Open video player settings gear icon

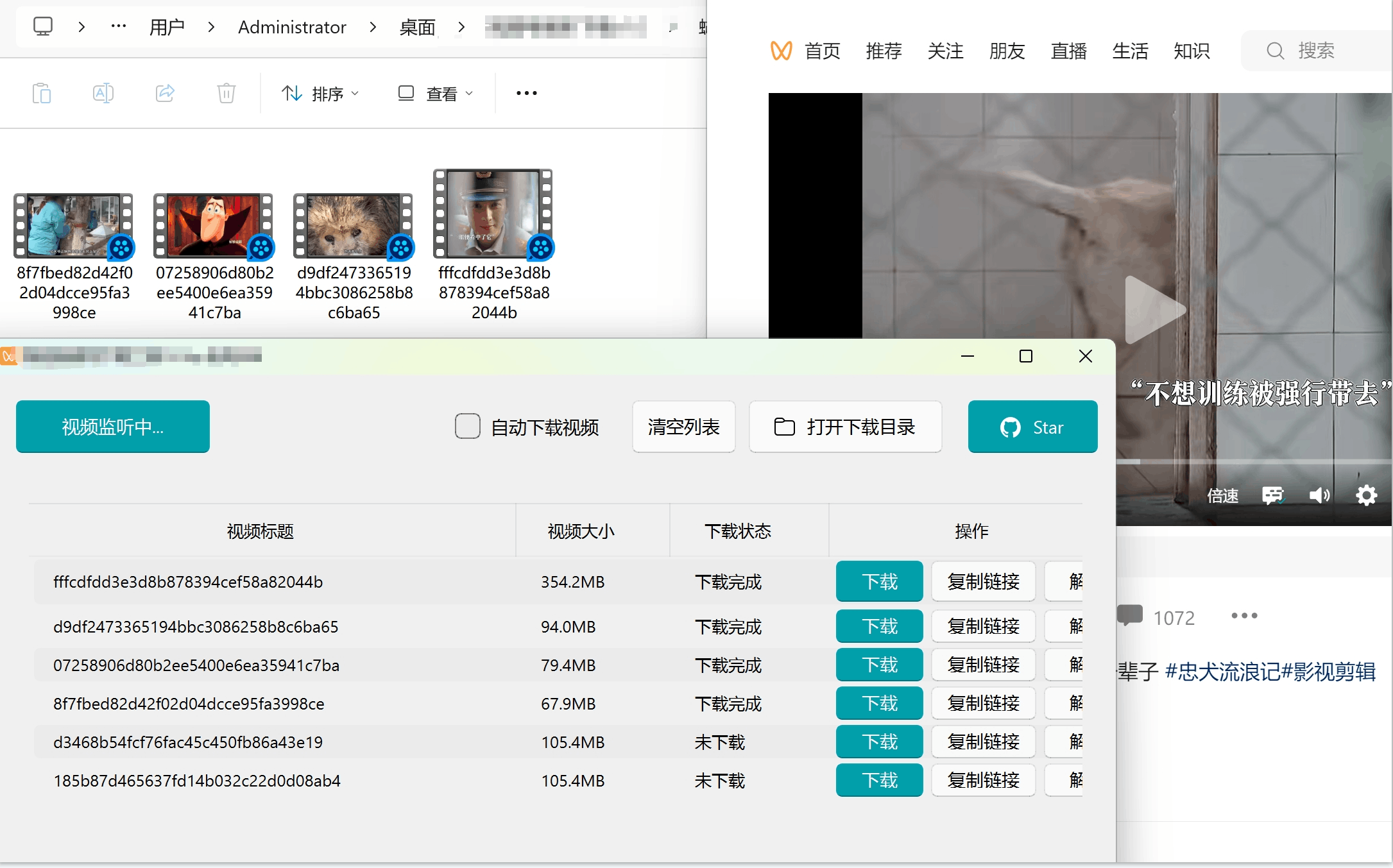[1366, 495]
